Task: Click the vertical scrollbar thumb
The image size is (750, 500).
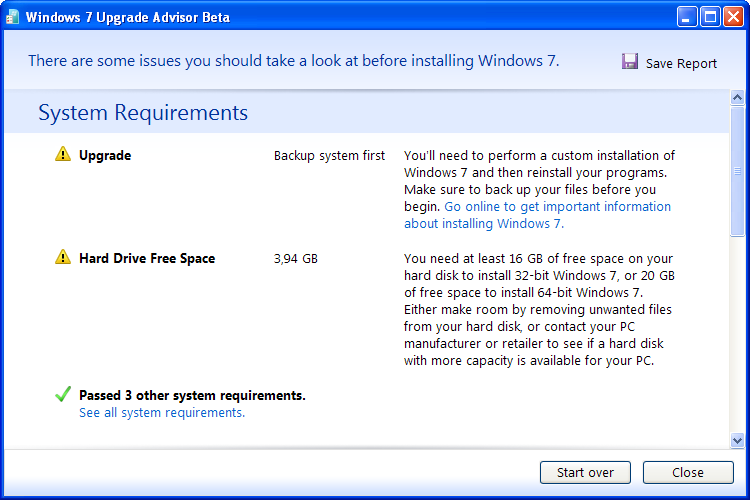Action: tap(737, 171)
